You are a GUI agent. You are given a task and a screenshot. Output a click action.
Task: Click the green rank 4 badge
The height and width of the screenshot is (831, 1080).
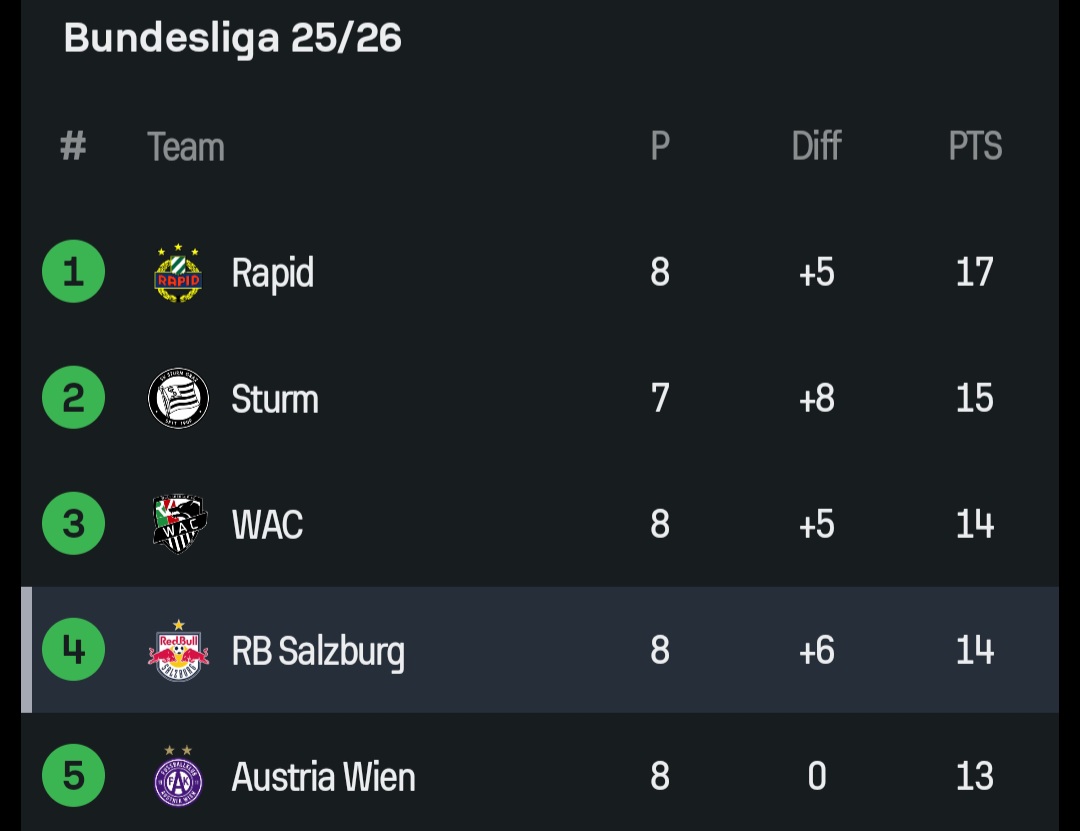click(73, 650)
